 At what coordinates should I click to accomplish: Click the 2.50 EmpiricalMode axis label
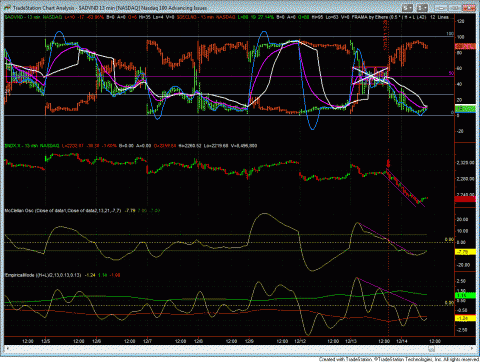462,281
